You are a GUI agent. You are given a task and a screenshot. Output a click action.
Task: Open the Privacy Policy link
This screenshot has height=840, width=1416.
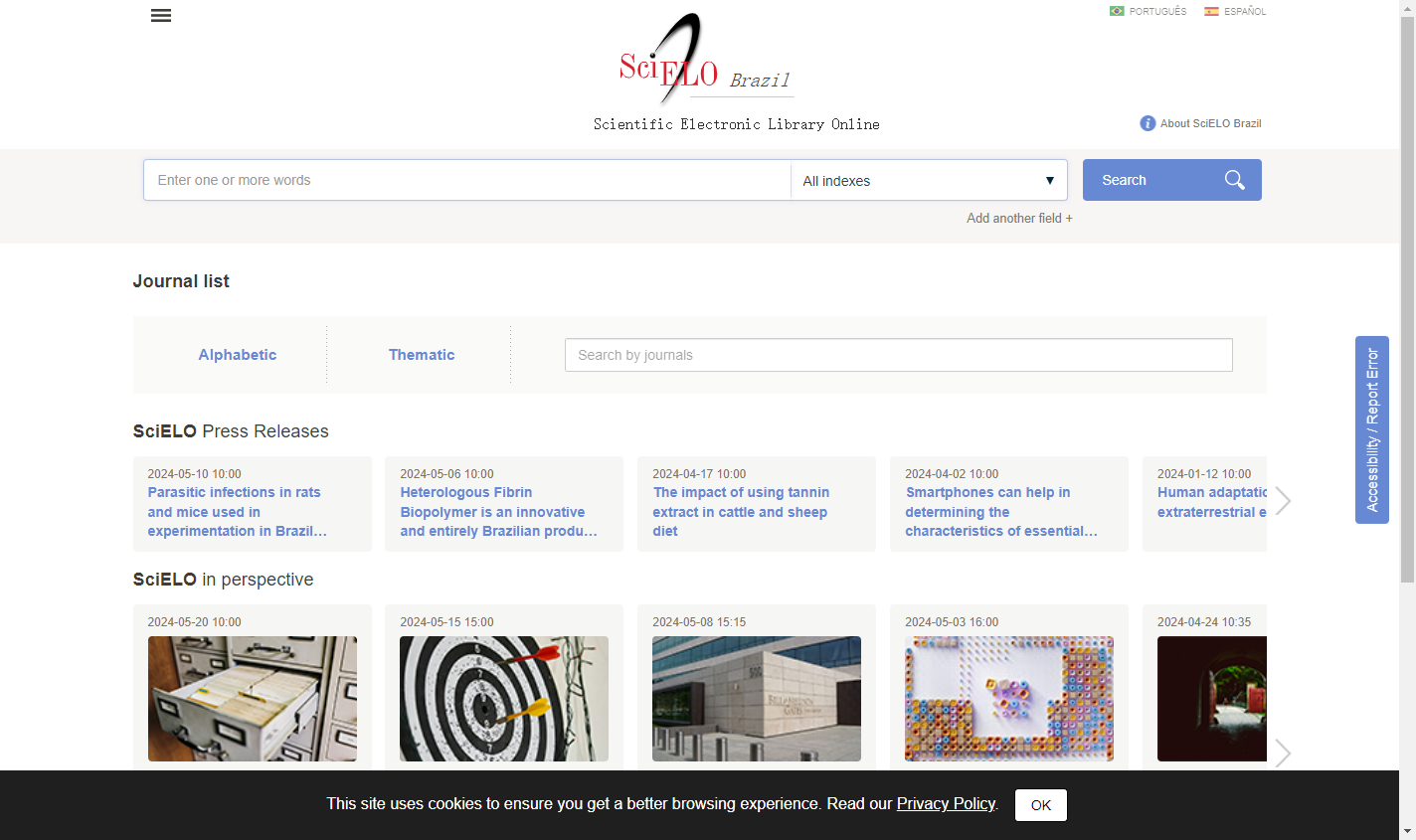click(x=946, y=803)
